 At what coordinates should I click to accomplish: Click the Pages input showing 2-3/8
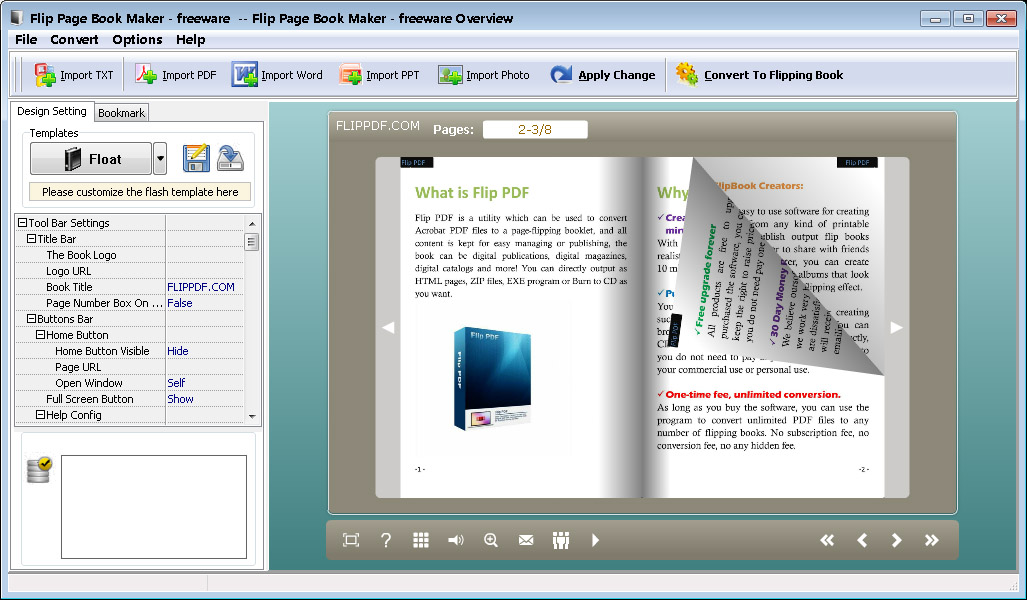[x=536, y=128]
